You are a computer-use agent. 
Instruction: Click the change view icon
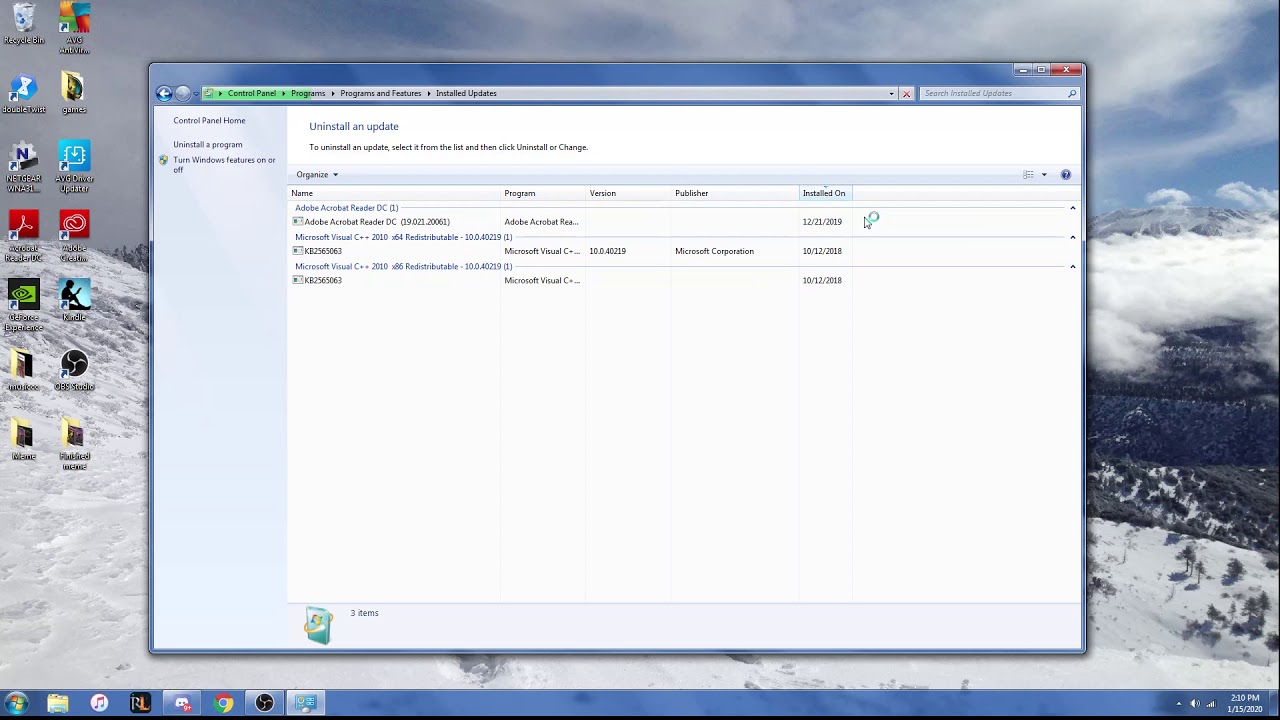1028,175
